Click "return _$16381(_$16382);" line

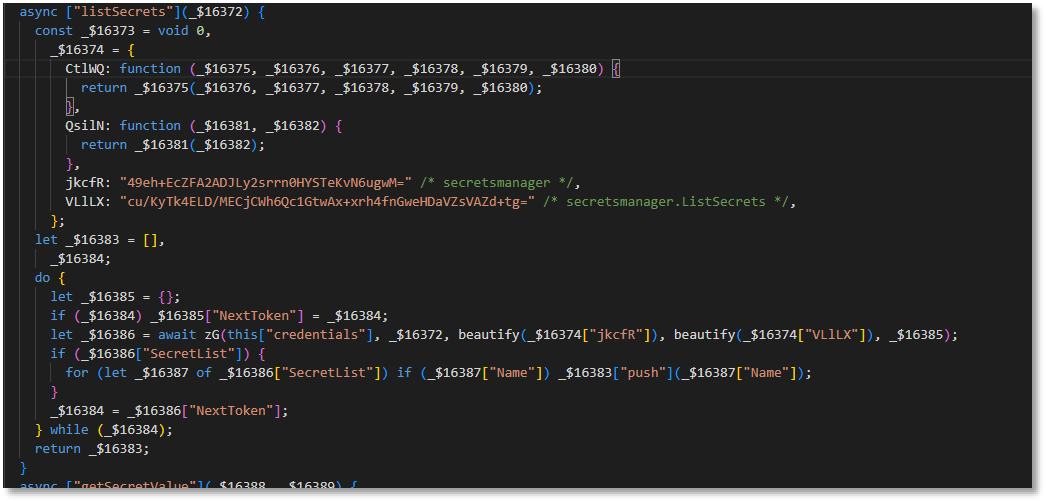[x=173, y=144]
